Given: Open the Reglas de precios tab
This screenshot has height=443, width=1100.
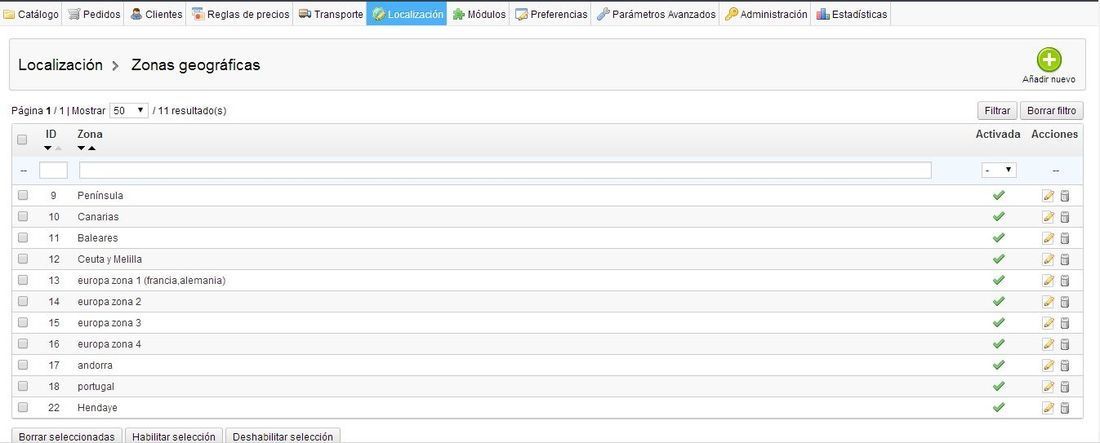Looking at the screenshot, I should pyautogui.click(x=241, y=14).
